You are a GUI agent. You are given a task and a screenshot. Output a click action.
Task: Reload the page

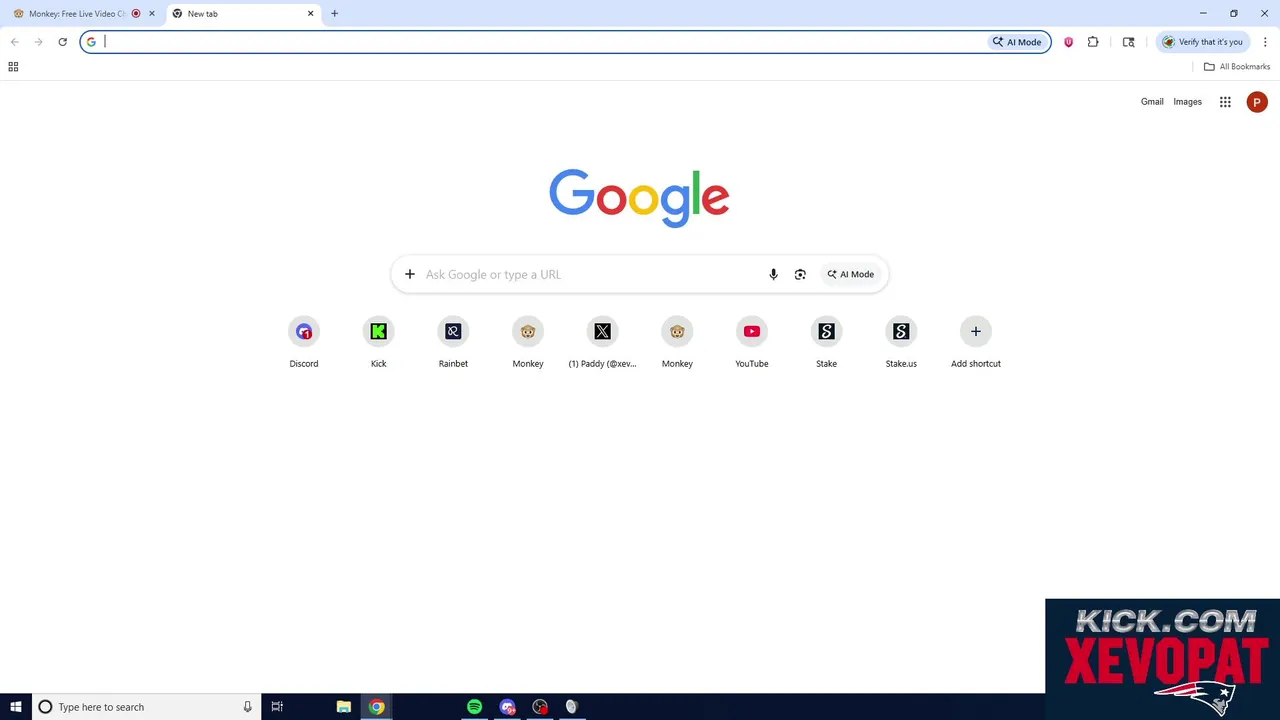pyautogui.click(x=62, y=42)
